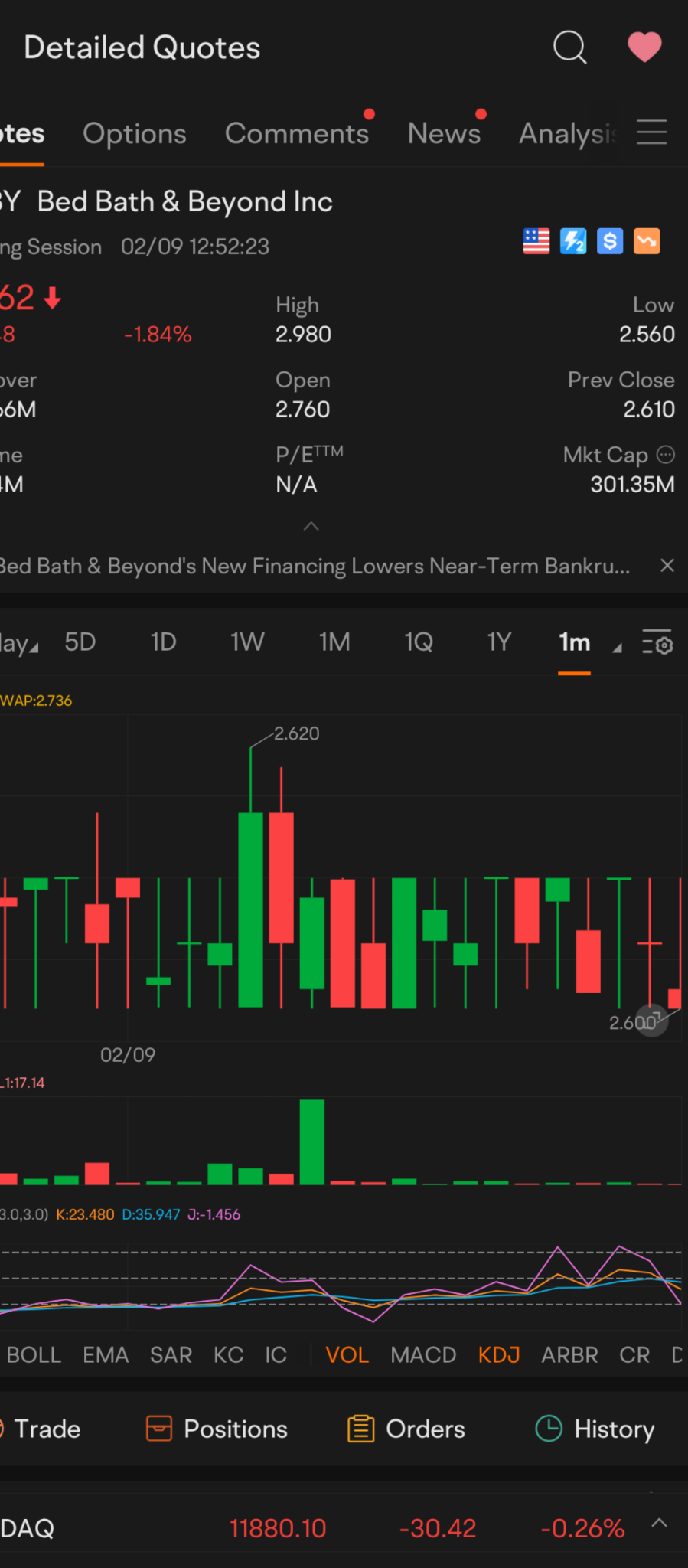
Task: Select 1D chart period
Action: click(x=163, y=642)
